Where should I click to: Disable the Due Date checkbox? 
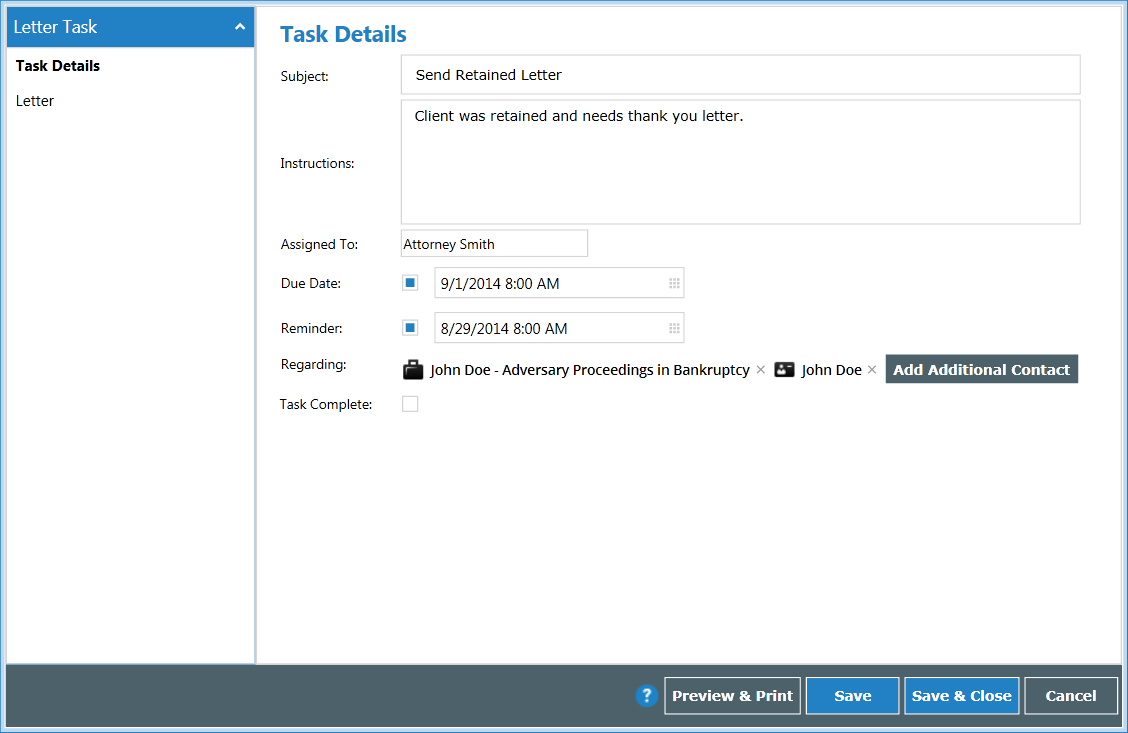tap(410, 282)
